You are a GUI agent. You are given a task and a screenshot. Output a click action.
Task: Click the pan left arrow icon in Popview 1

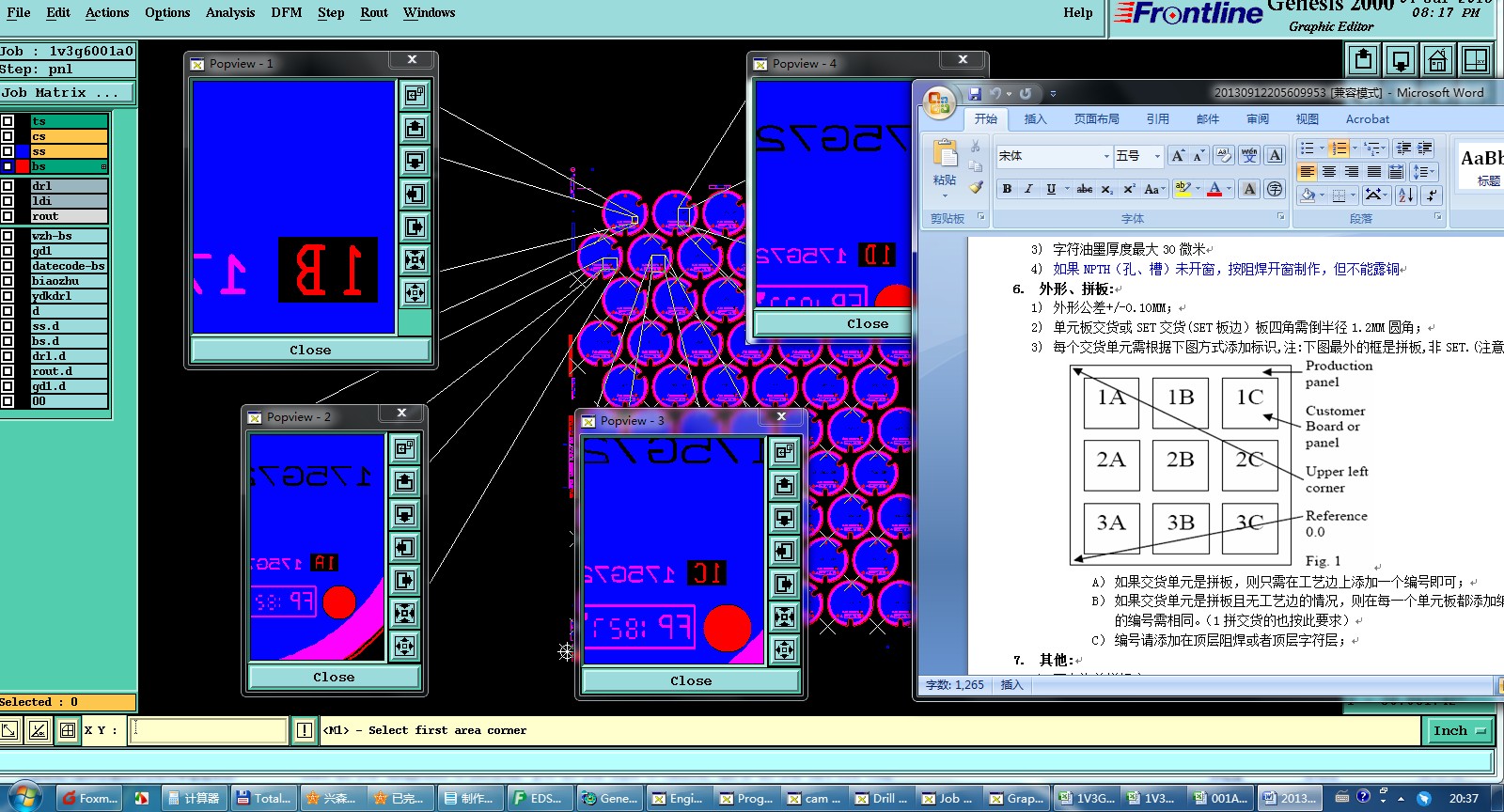415,194
